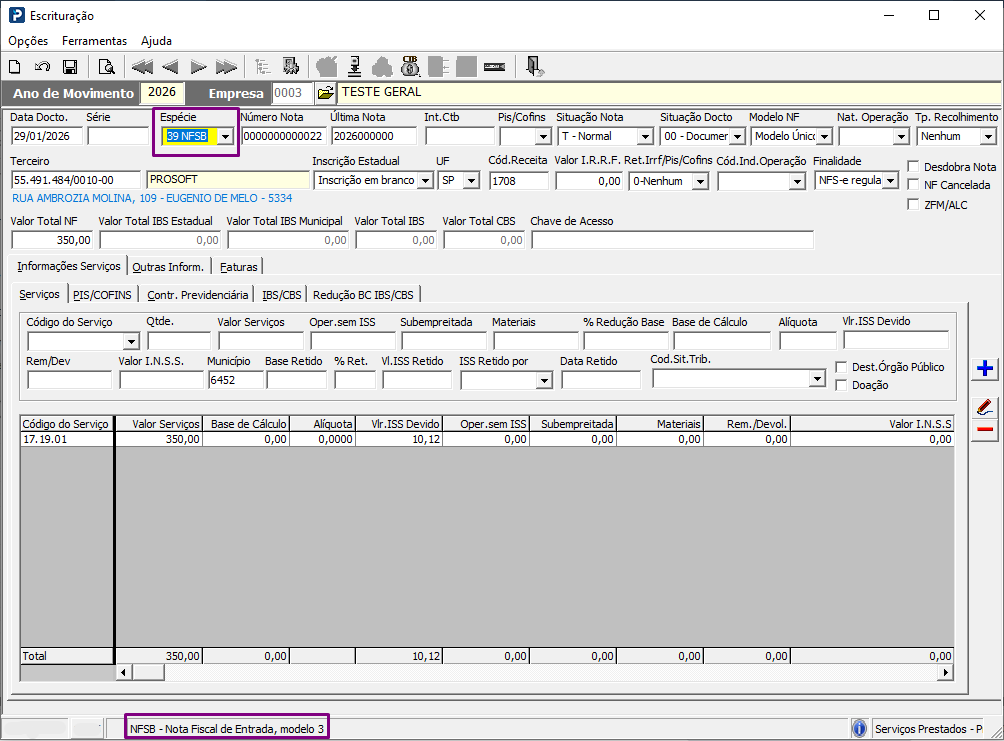Click the exit door icon in toolbar
Viewport: 1004px width, 741px height.
(534, 67)
